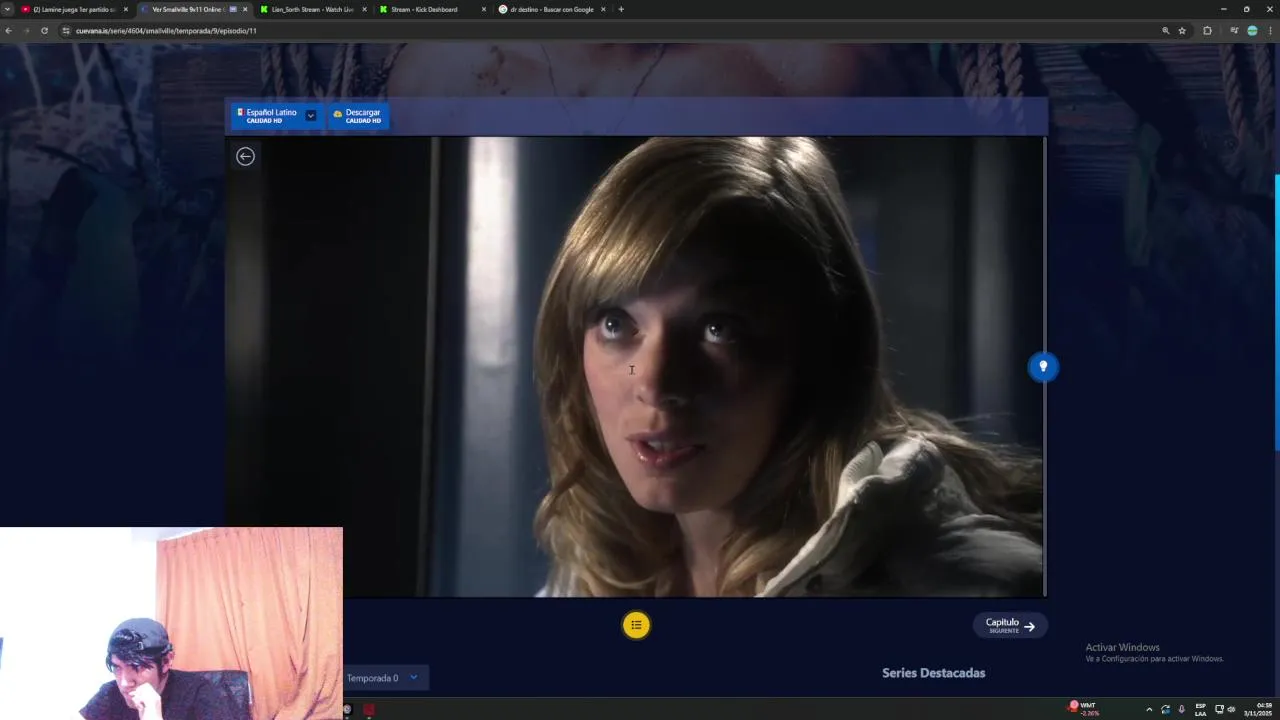Open the zoom magnifier icon in address bar
The image size is (1280, 720).
click(1165, 30)
